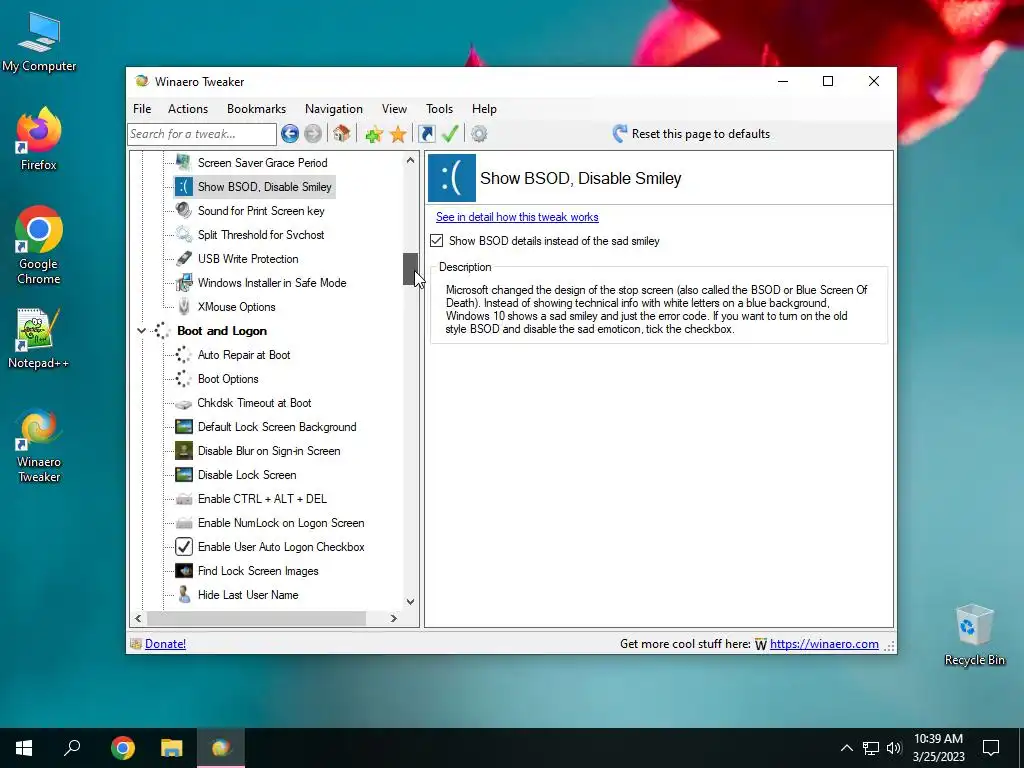
Task: Click the Disable Blur on Sign-in Screen icon
Action: point(184,451)
